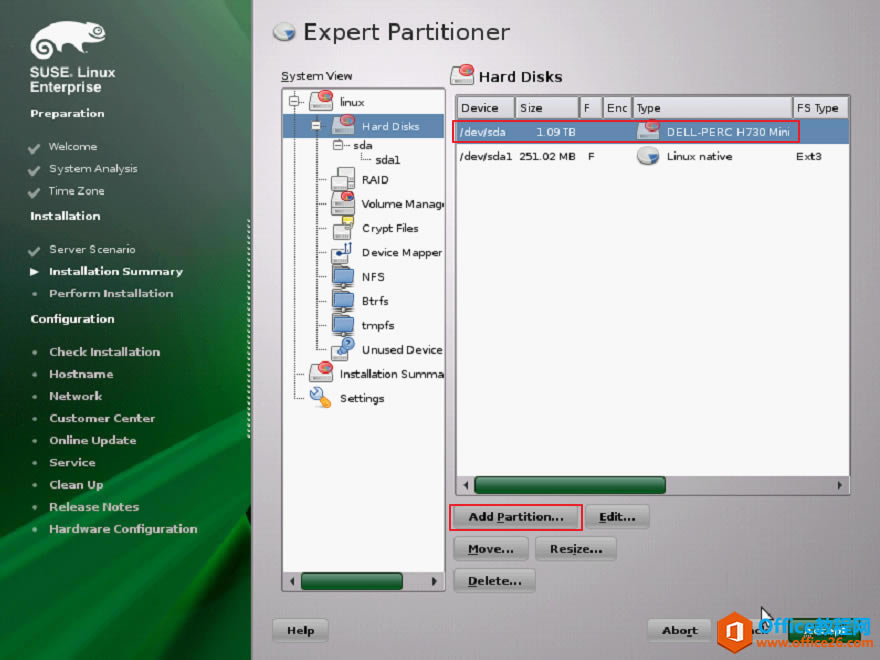The image size is (880, 660).
Task: Select Unused Devices tree entry
Action: click(x=402, y=350)
